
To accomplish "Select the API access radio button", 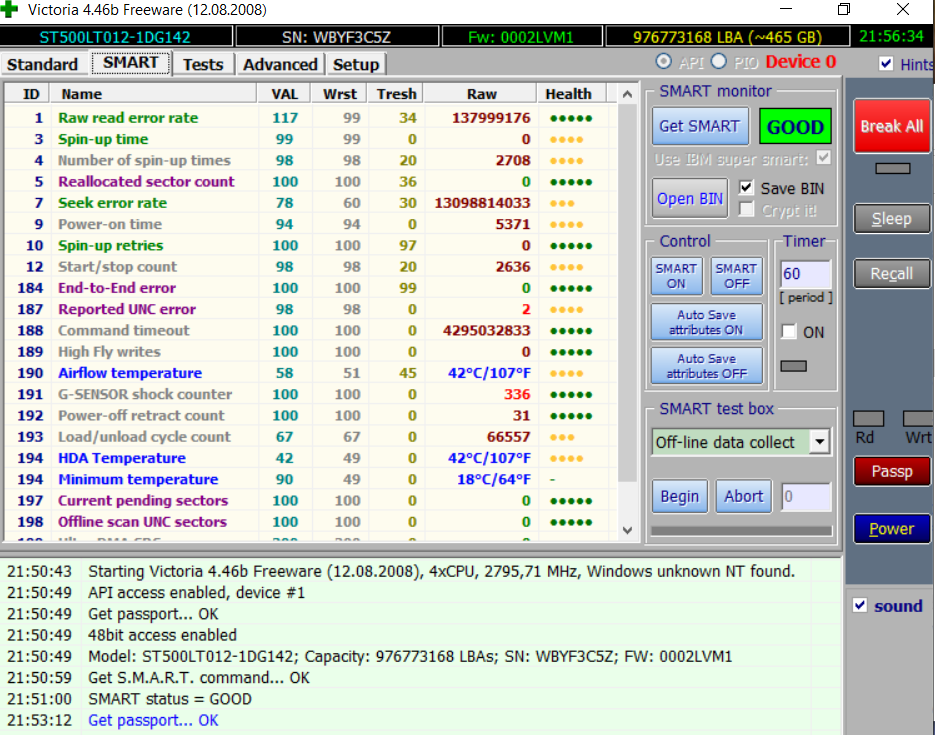I will coord(663,61).
